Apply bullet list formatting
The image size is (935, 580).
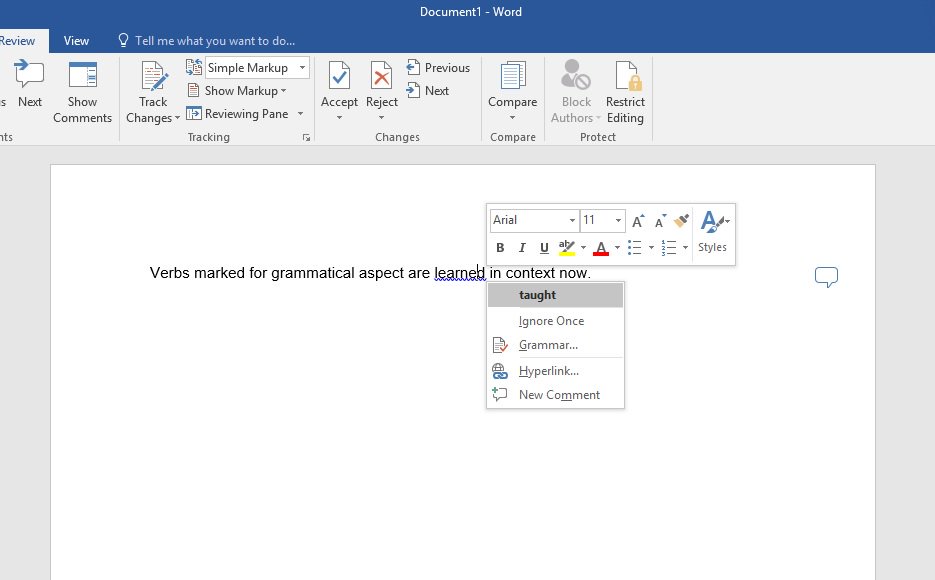pyautogui.click(x=635, y=247)
